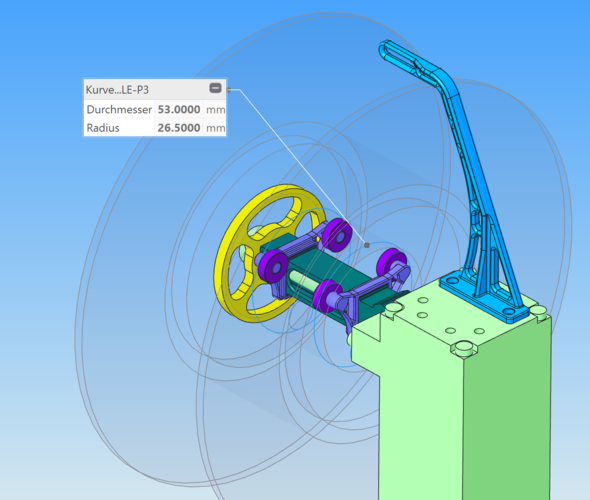Click the Durchmesser label

tap(119, 109)
